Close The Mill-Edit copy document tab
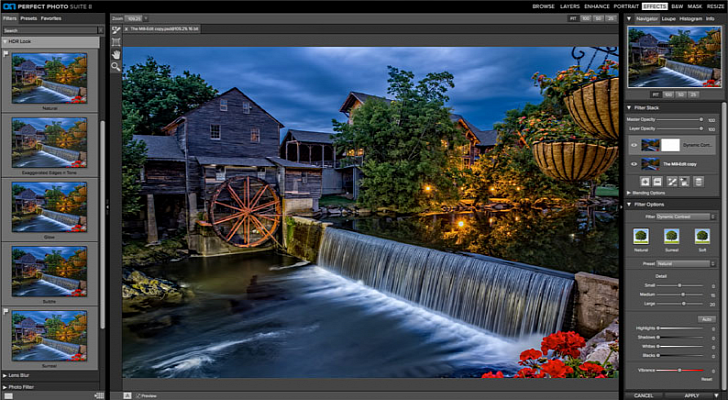The height and width of the screenshot is (400, 728). coord(127,29)
